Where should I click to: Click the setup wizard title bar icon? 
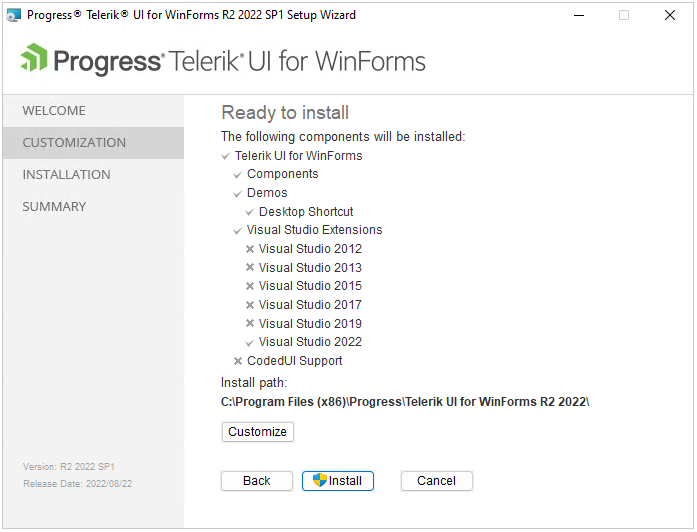pos(13,15)
